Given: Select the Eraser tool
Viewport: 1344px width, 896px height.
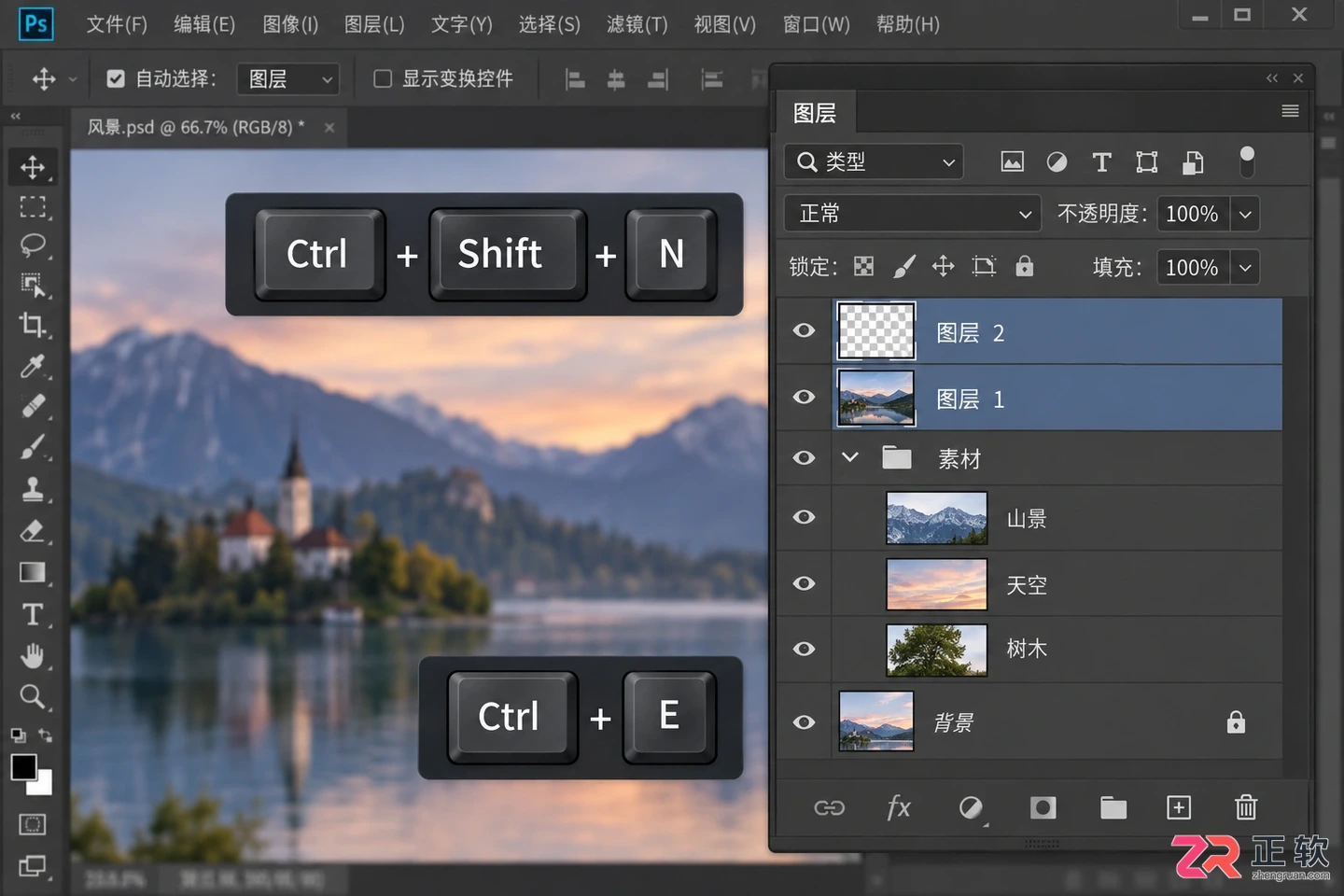Looking at the screenshot, I should point(33,530).
